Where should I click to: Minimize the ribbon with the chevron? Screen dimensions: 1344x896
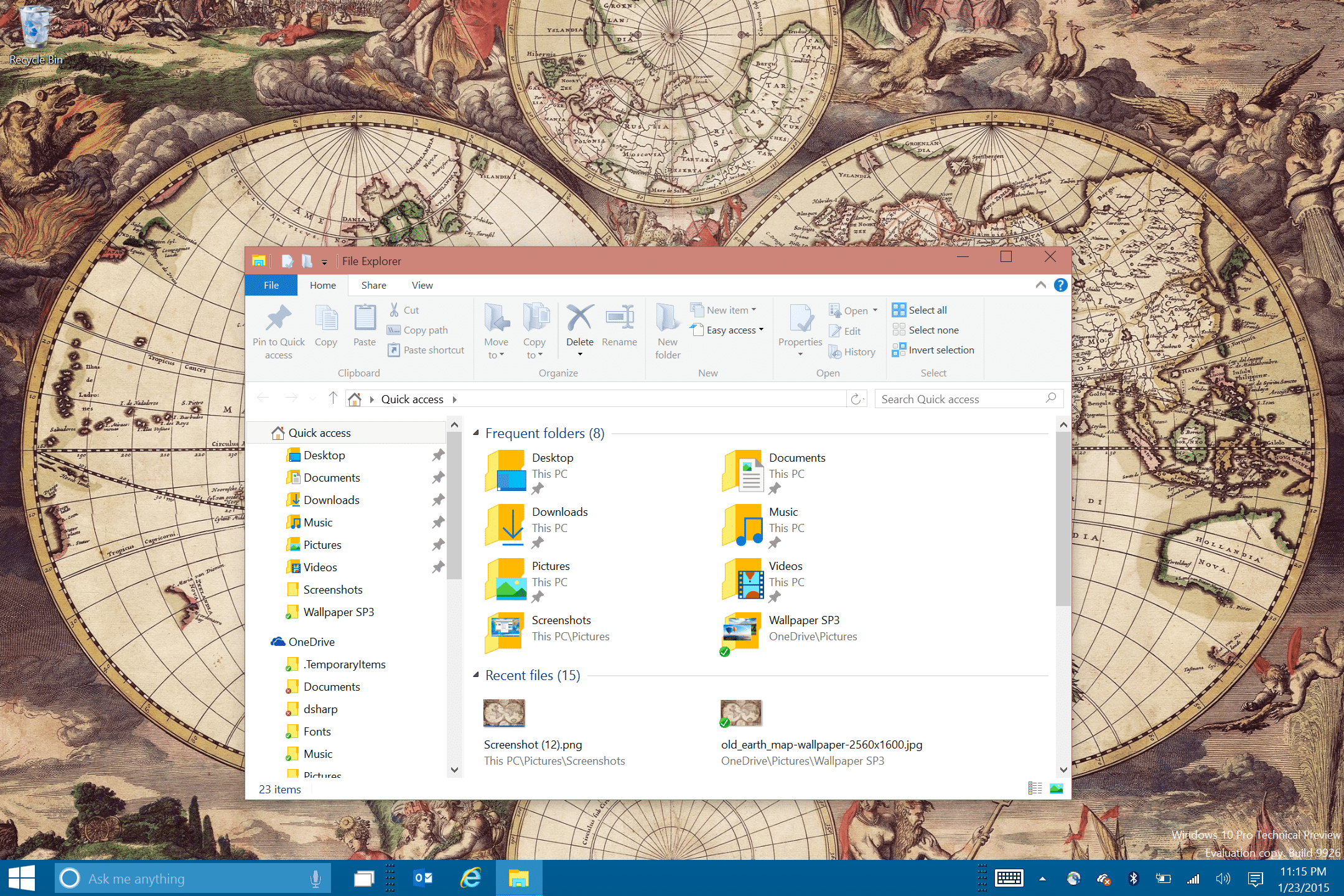(x=1040, y=285)
